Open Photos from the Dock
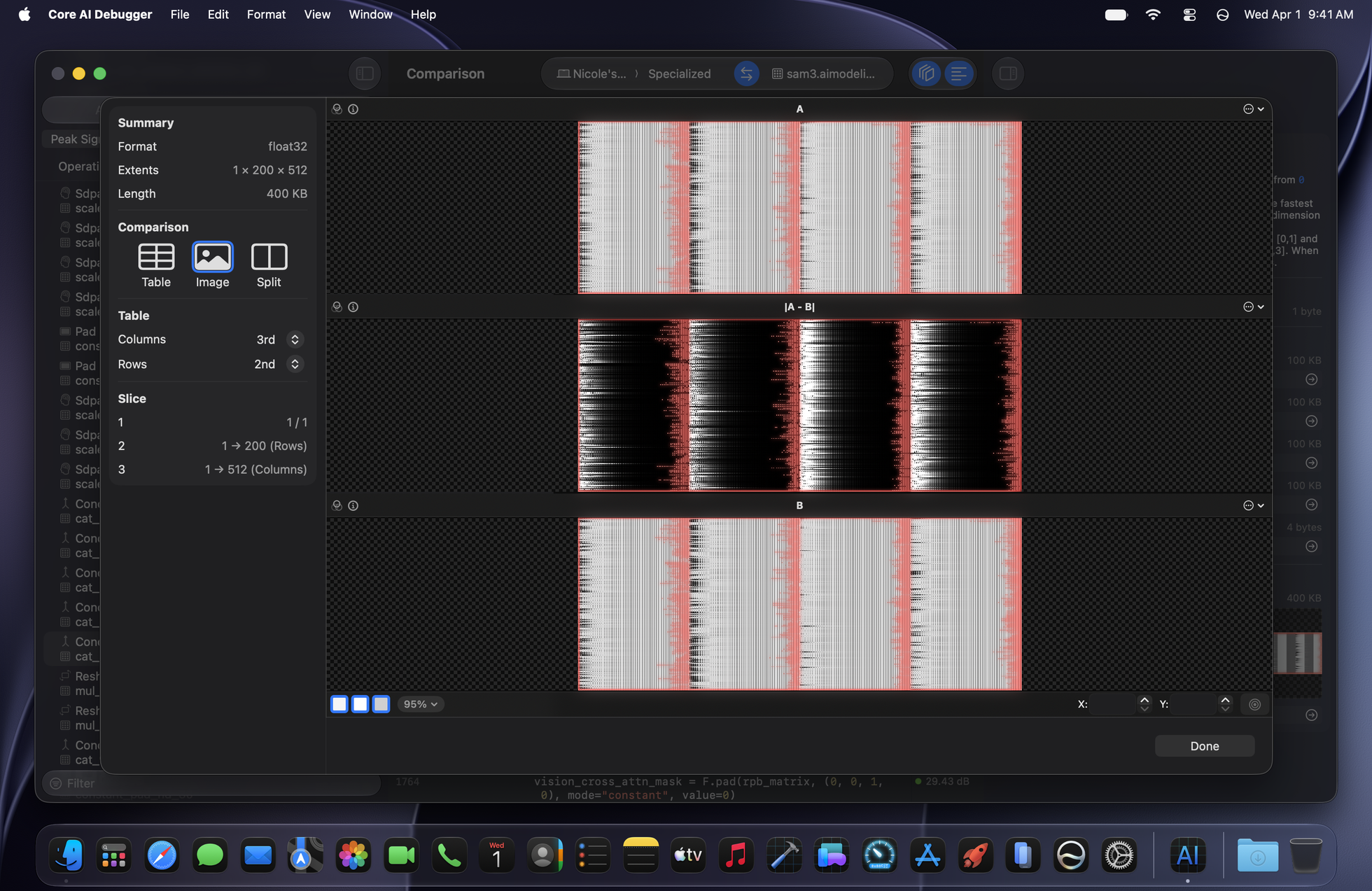The height and width of the screenshot is (891, 1372). point(353,855)
